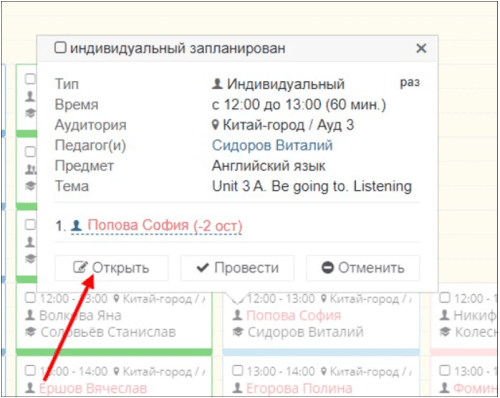The width and height of the screenshot is (500, 398).
Task: Mark lesson conducted with Провести button
Action: 237,268
